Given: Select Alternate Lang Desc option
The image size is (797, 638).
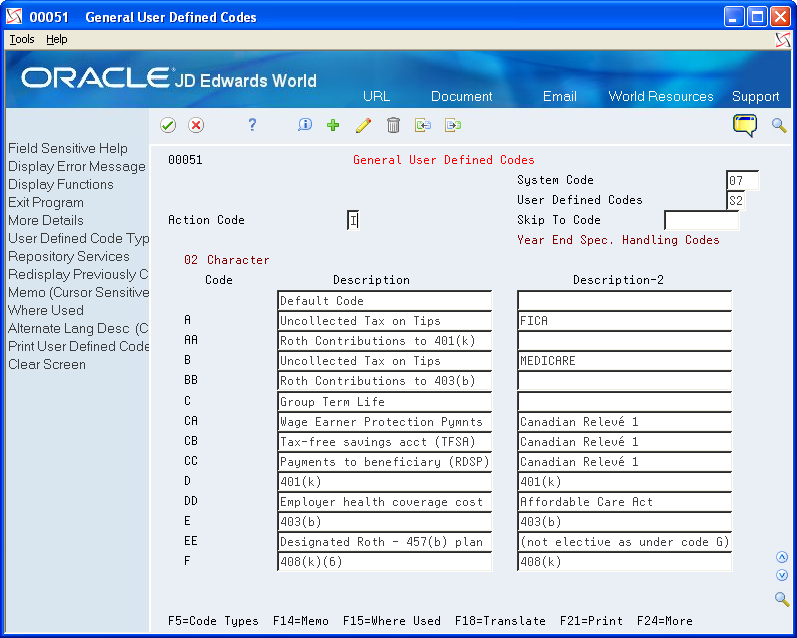Looking at the screenshot, I should (78, 328).
